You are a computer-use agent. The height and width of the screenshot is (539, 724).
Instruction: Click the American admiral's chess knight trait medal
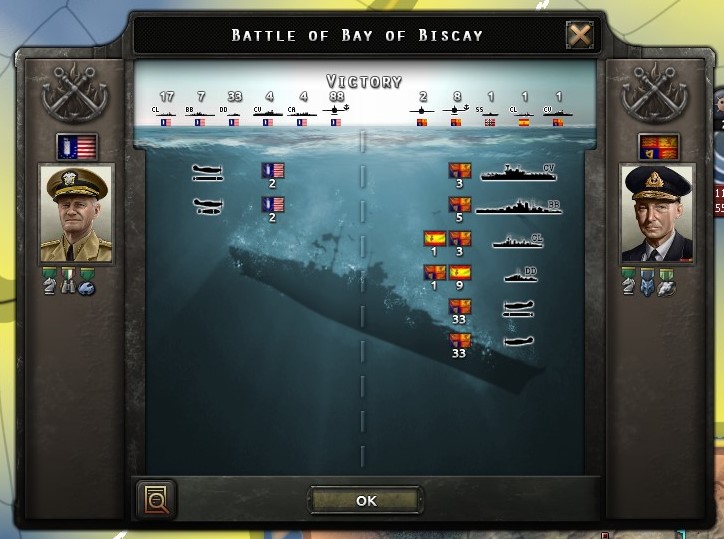(50, 281)
